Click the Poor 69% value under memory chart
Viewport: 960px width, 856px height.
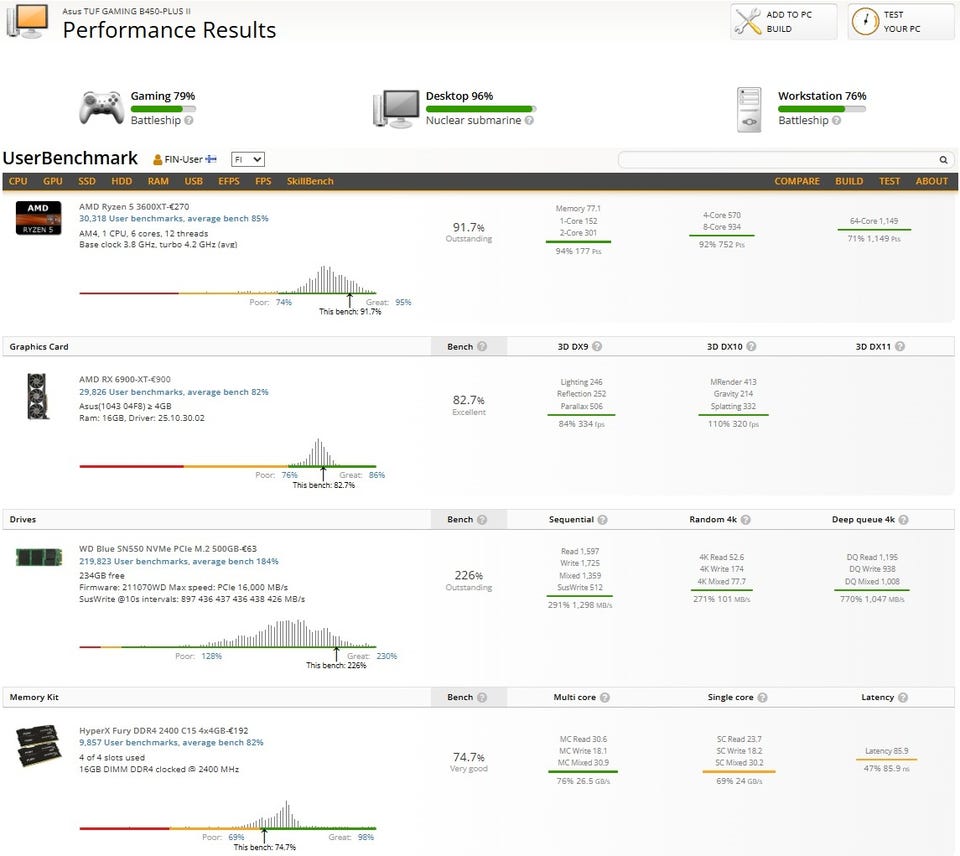[236, 838]
